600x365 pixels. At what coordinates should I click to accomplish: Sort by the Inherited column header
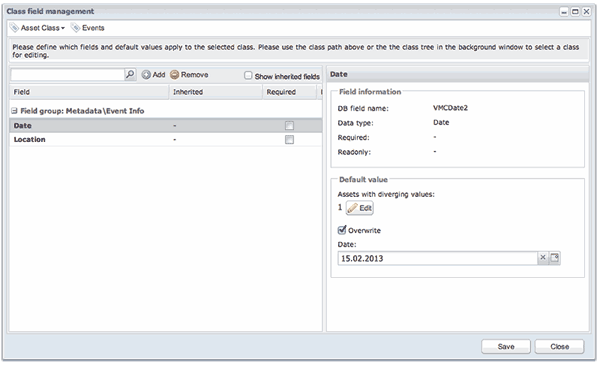click(216, 92)
